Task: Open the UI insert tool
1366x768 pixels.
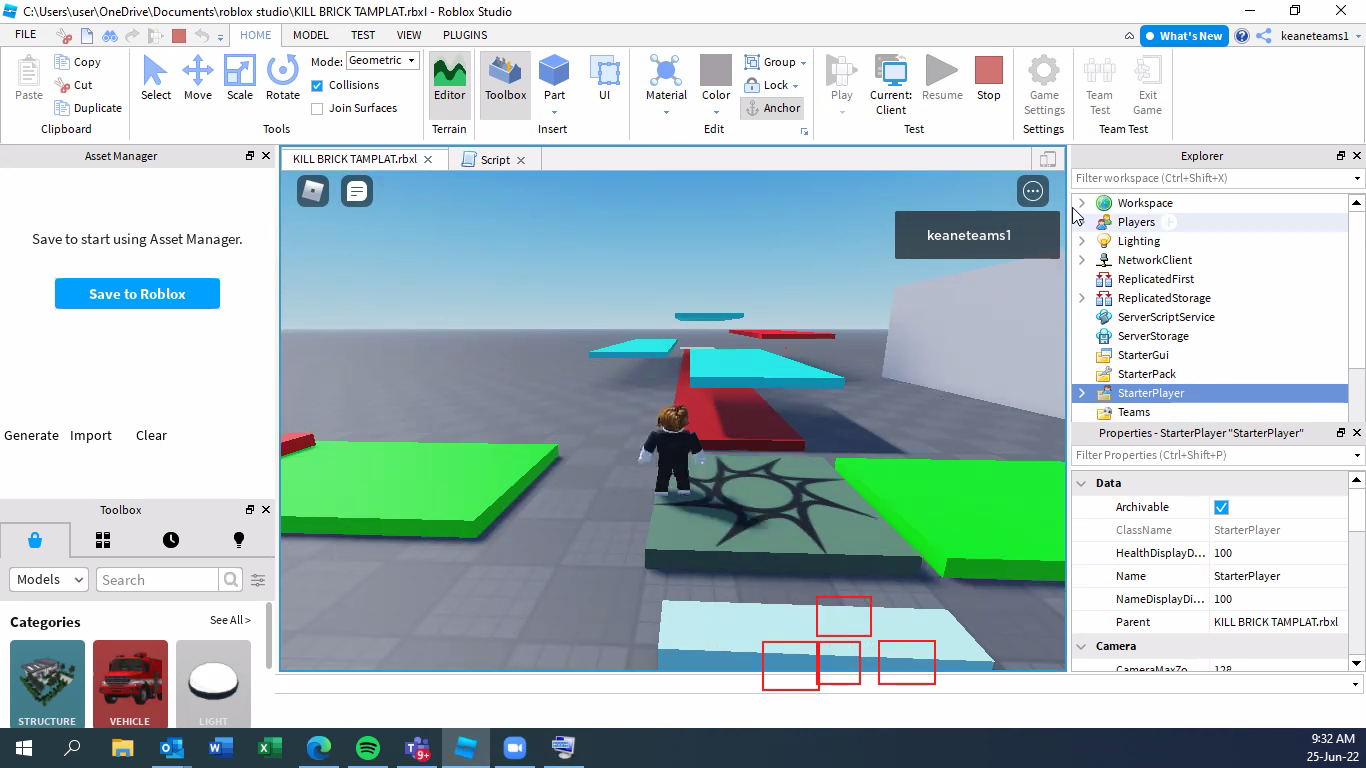Action: click(x=604, y=78)
